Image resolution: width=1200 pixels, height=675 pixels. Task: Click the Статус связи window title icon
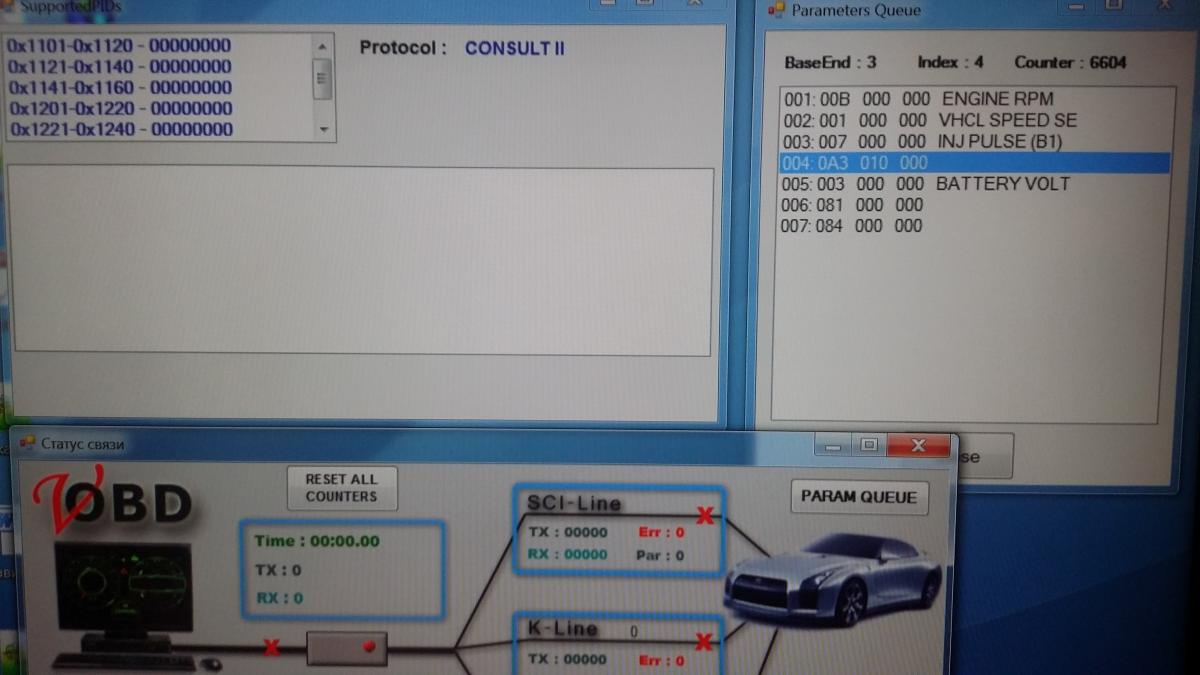27,443
